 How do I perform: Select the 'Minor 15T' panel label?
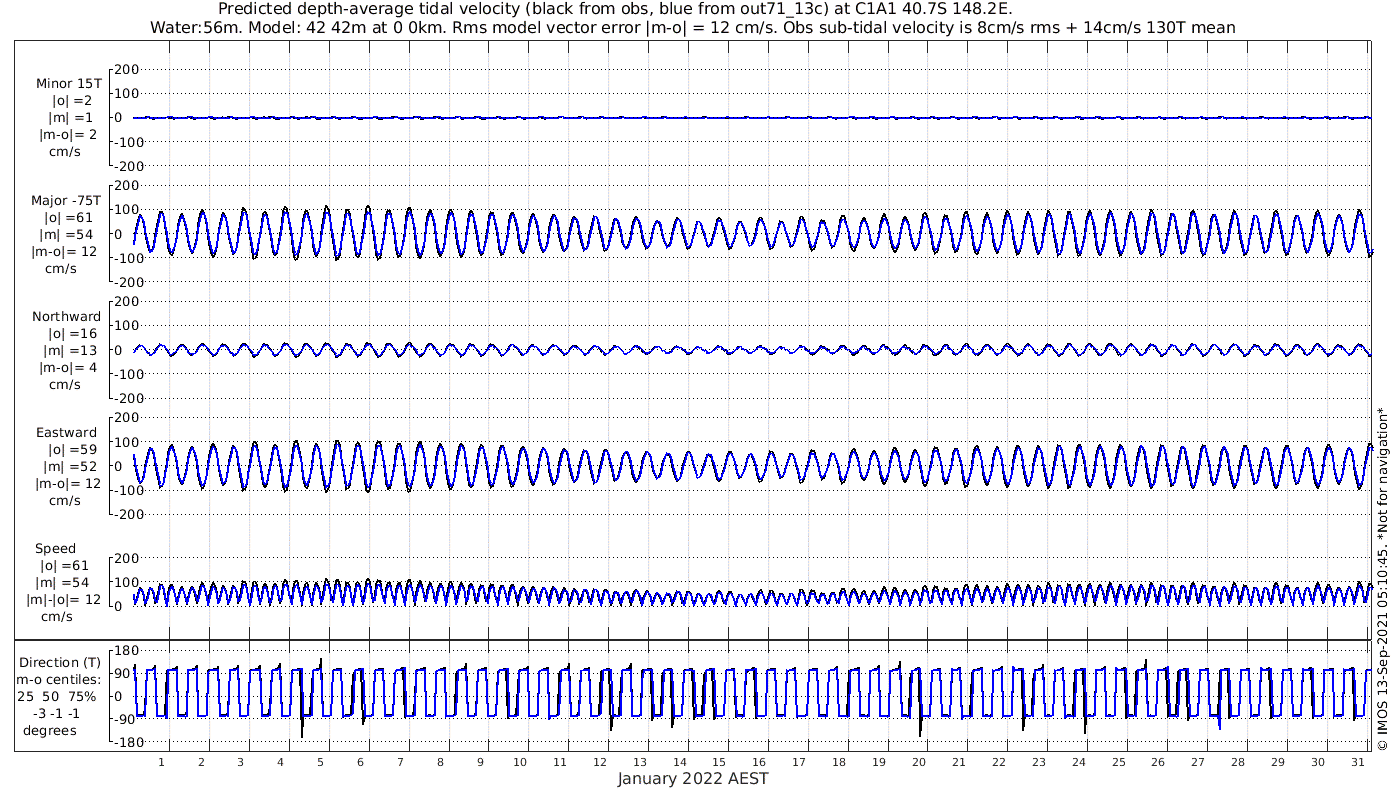coord(68,84)
